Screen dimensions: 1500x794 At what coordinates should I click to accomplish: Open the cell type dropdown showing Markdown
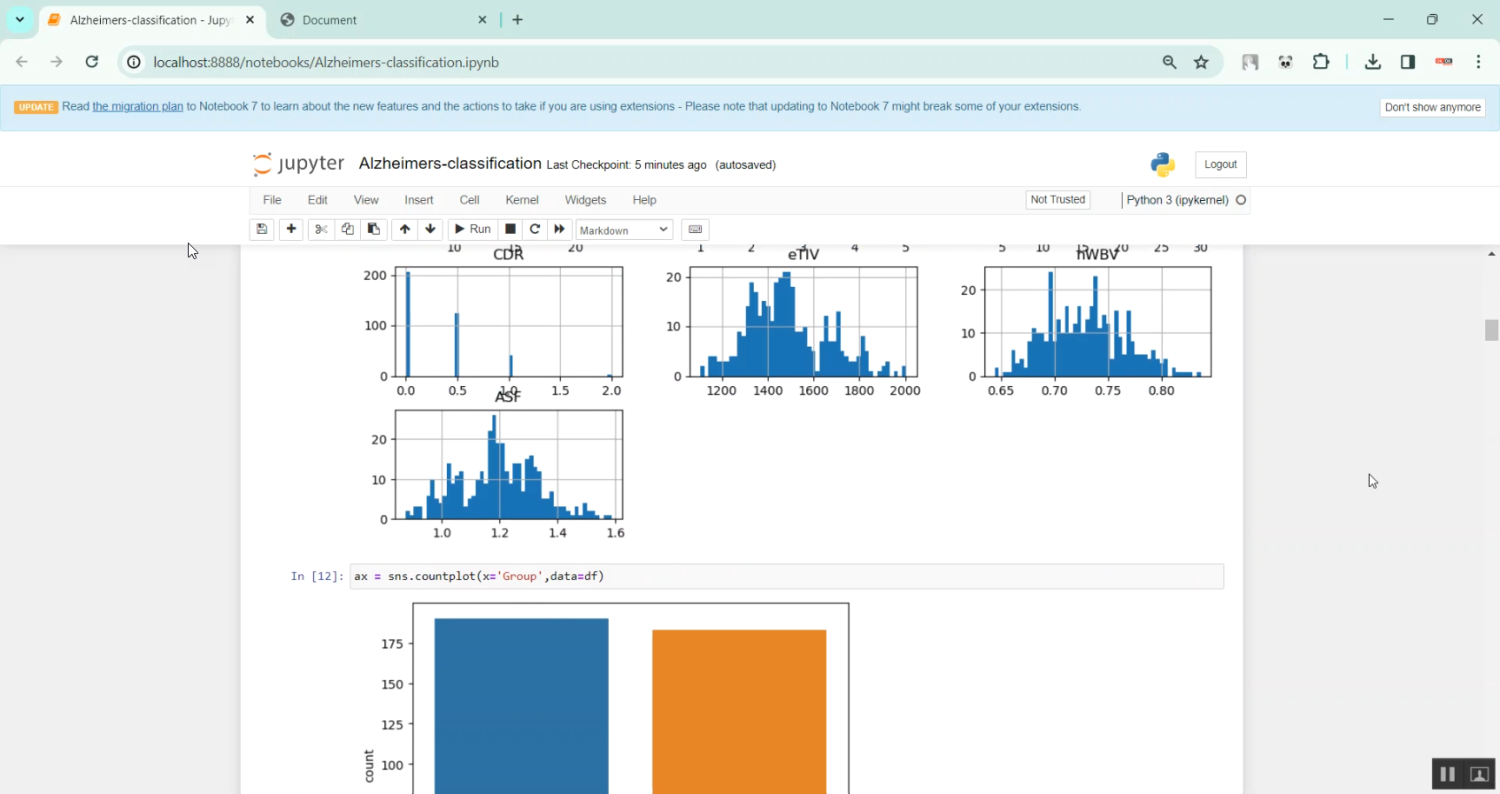coord(623,229)
